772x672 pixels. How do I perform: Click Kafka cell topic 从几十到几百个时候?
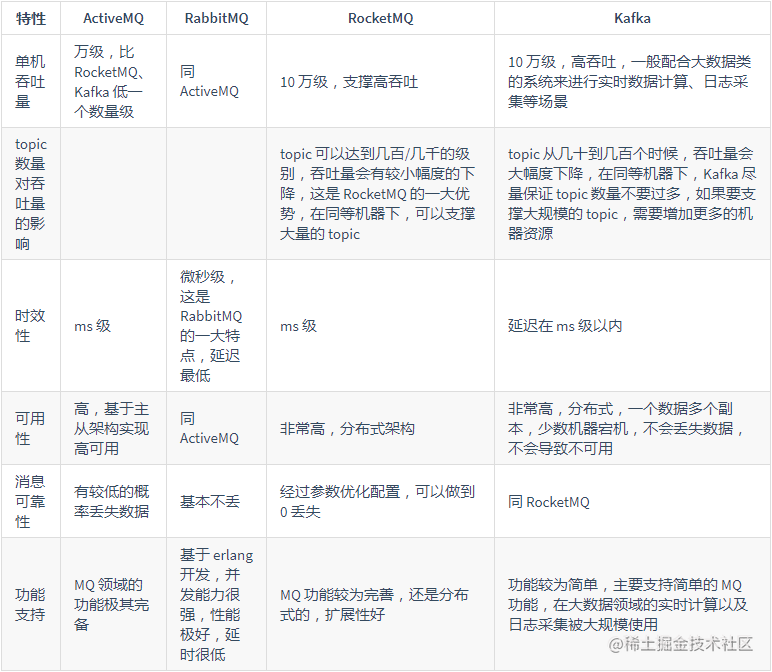click(x=632, y=193)
